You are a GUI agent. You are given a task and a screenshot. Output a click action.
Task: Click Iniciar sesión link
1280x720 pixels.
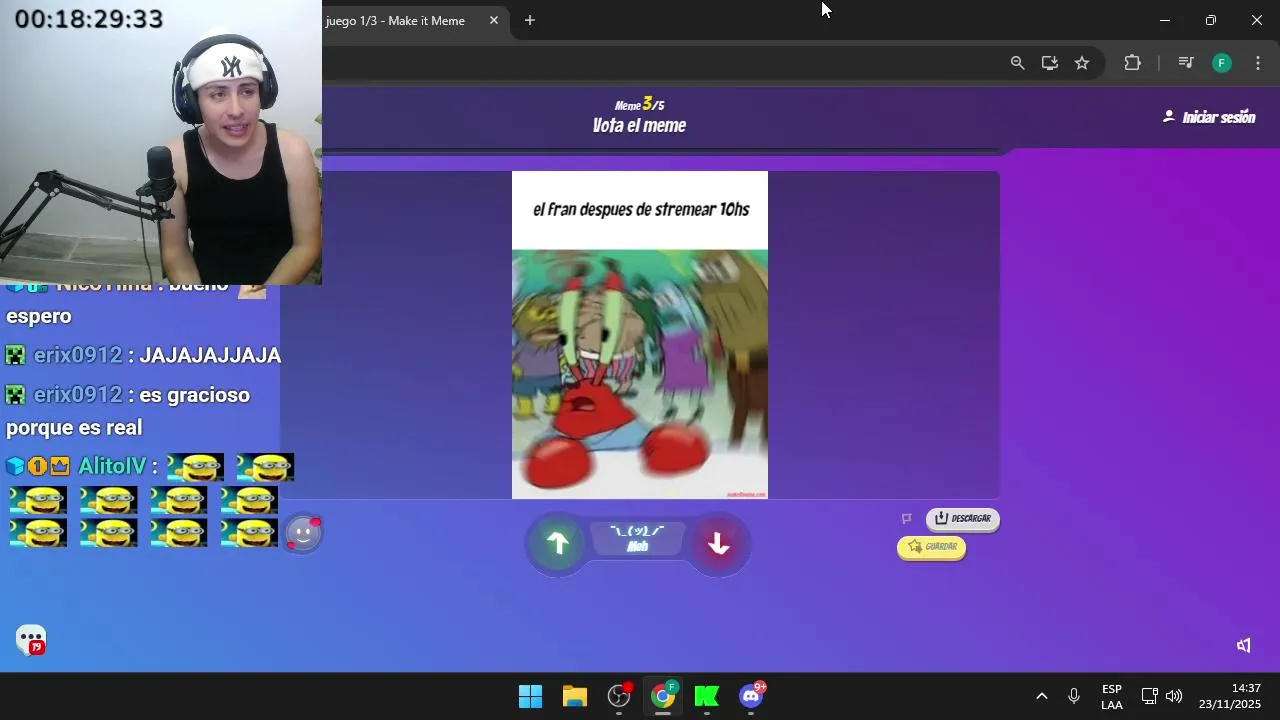[x=1209, y=117]
